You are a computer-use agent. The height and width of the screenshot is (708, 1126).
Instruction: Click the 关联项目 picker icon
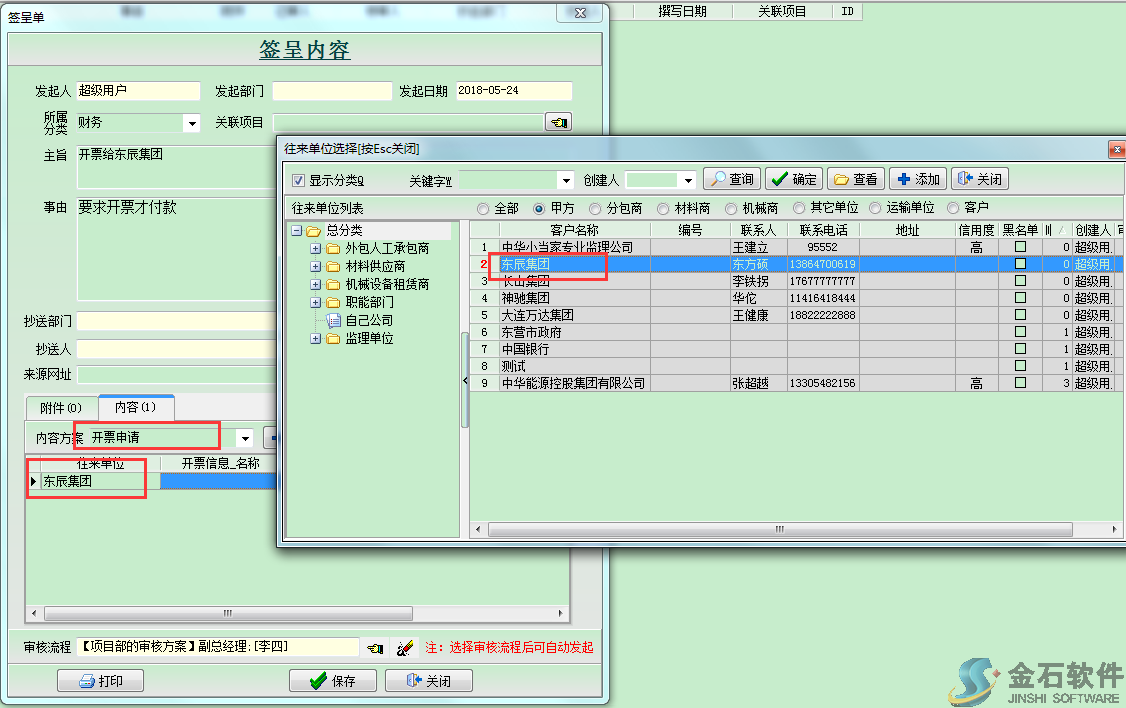[557, 121]
